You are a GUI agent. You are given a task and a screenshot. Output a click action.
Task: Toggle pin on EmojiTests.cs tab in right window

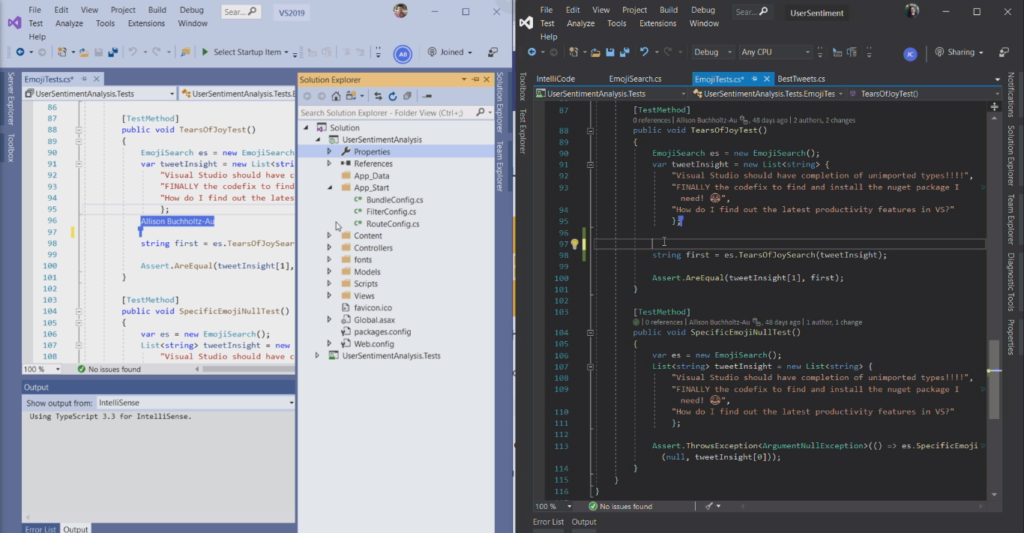pyautogui.click(x=754, y=79)
